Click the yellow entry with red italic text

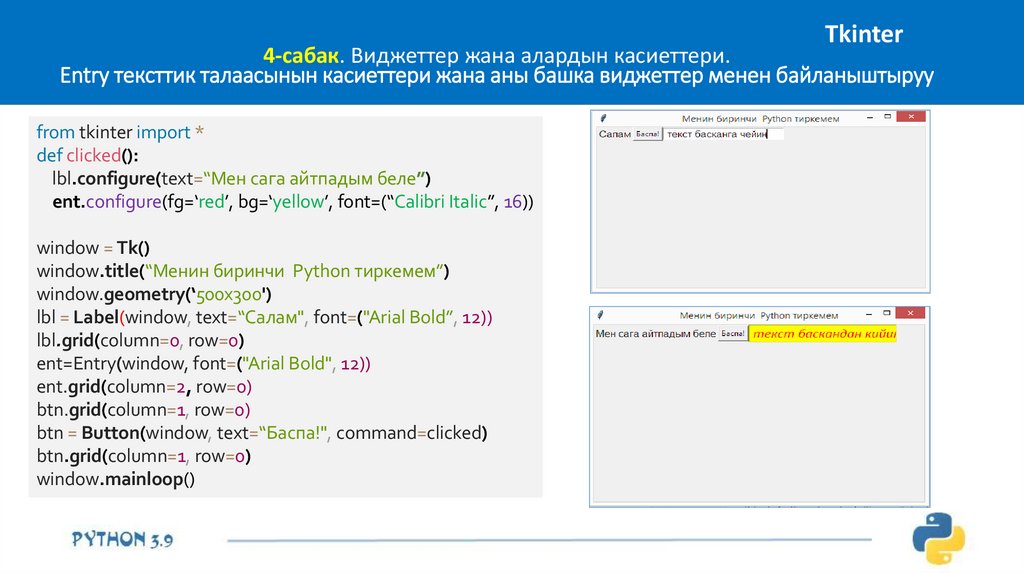tap(823, 334)
